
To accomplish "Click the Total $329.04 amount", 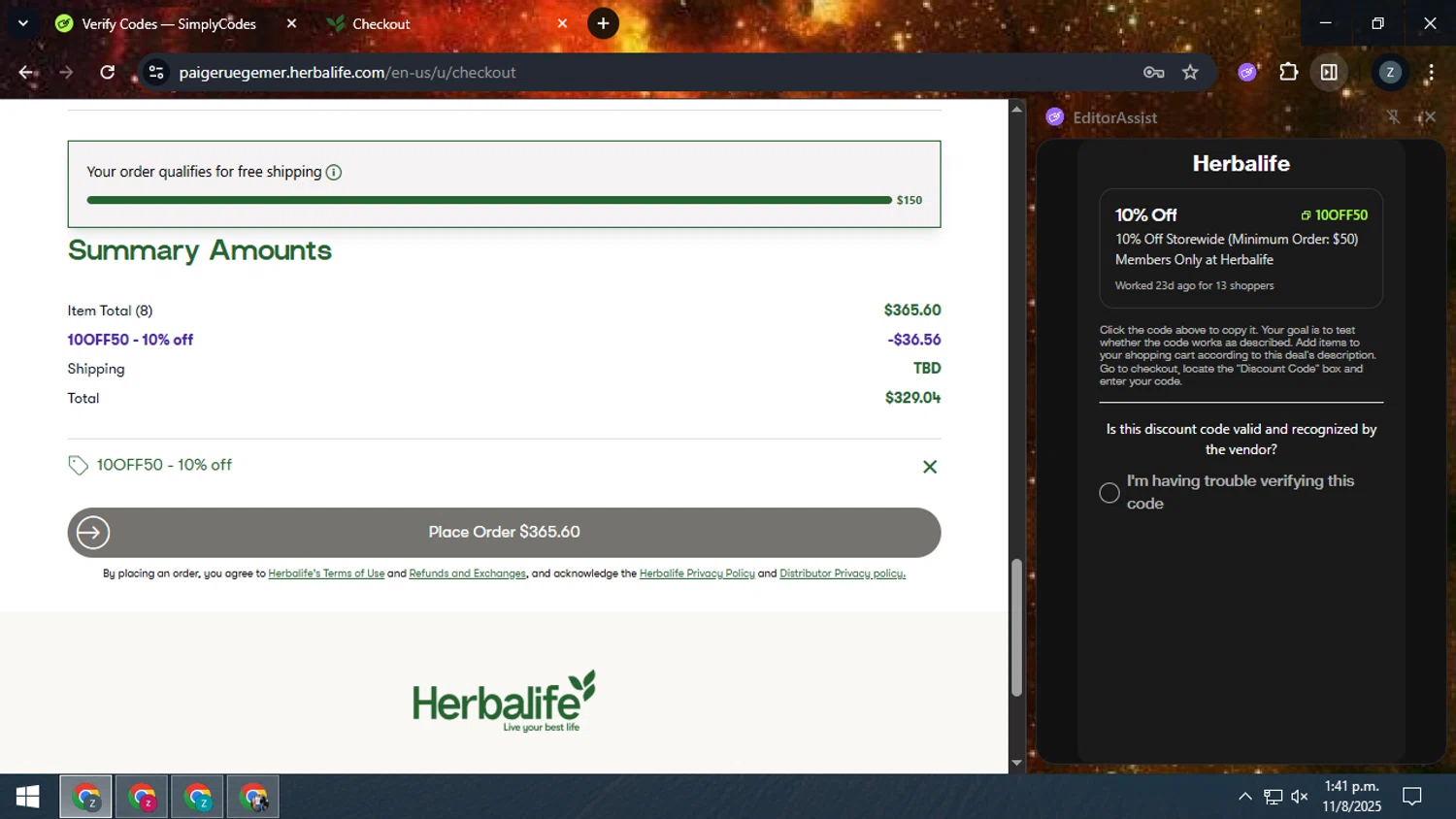I will tap(912, 398).
